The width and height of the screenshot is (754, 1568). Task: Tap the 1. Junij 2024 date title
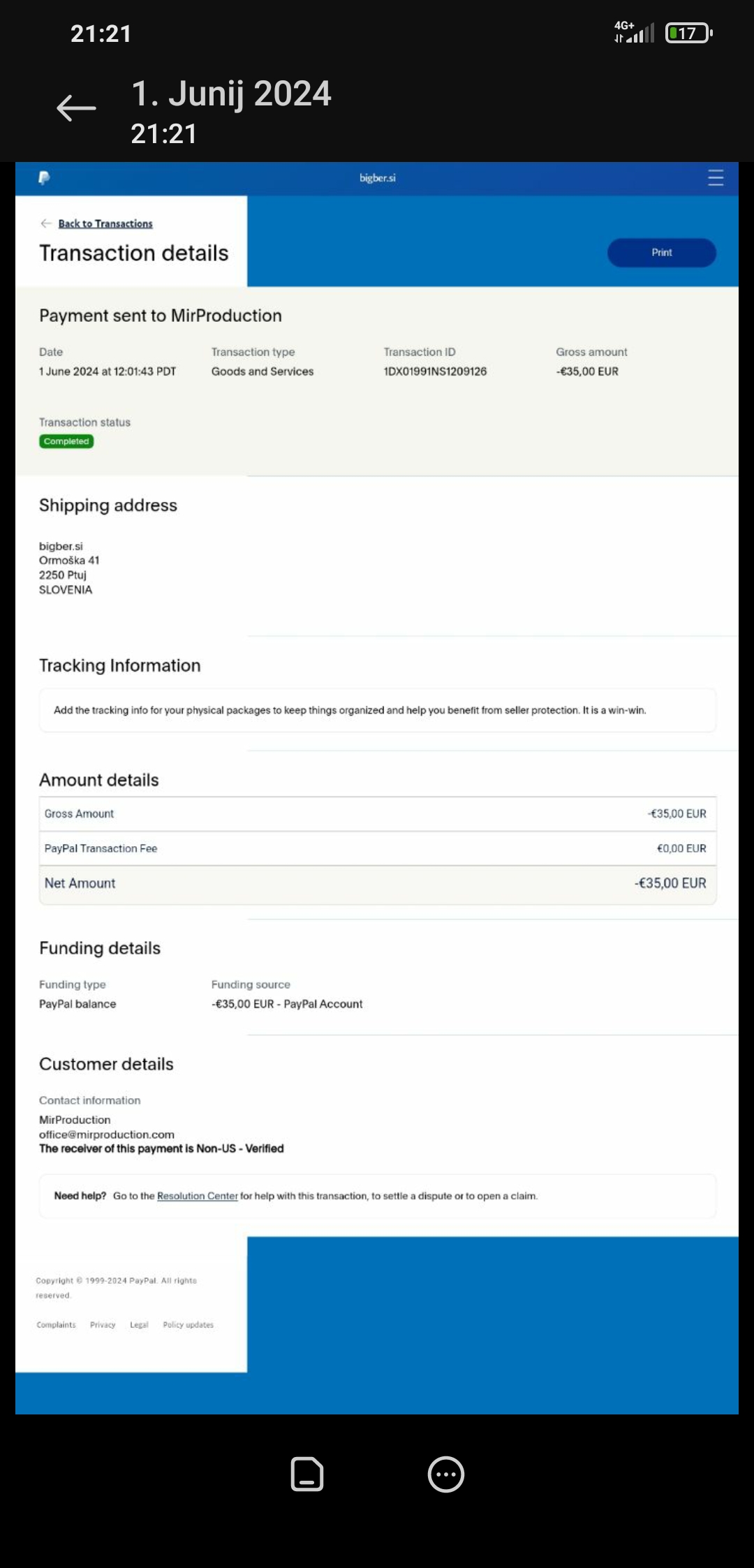pyautogui.click(x=231, y=94)
